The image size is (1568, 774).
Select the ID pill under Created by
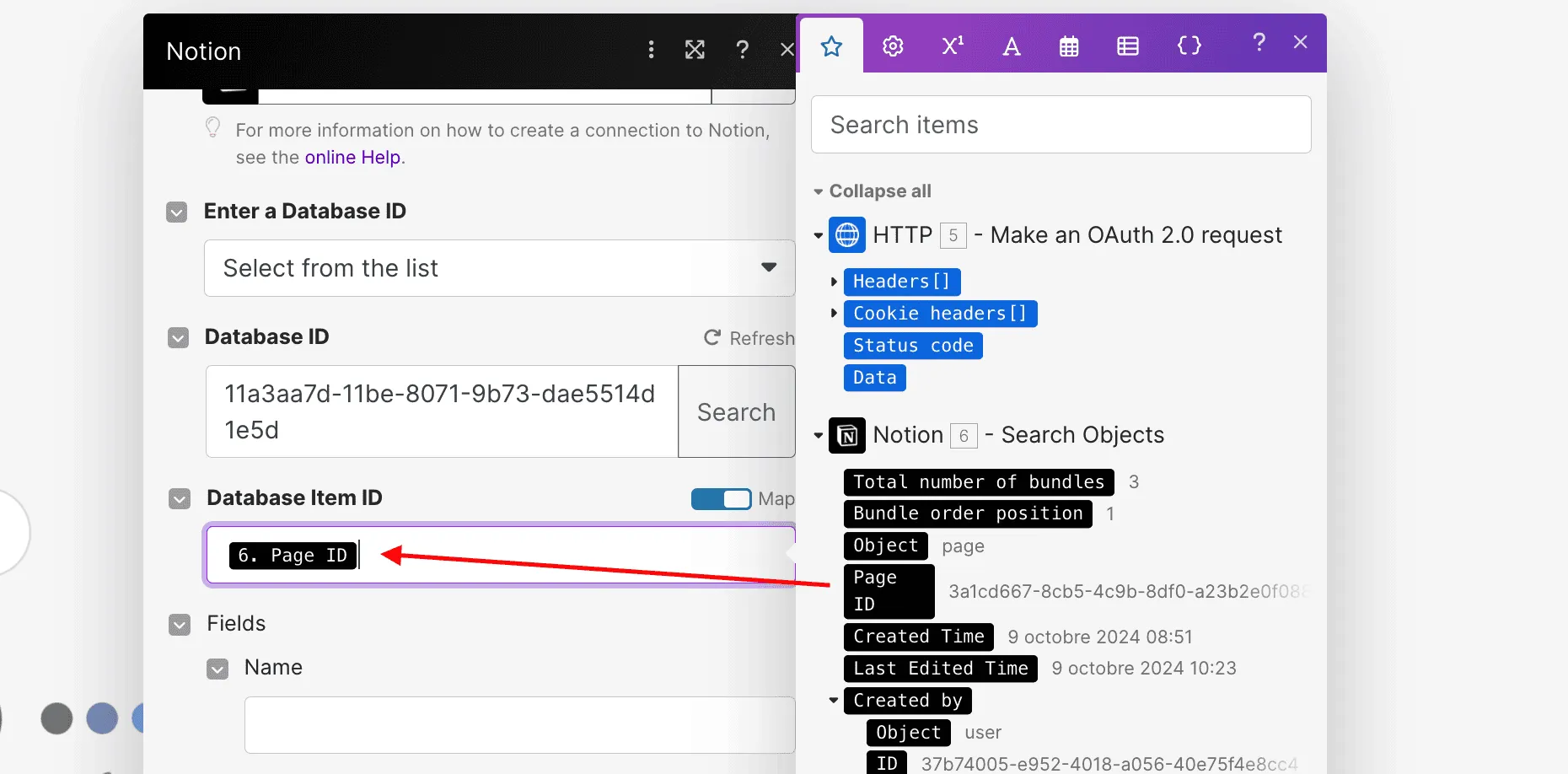(x=887, y=763)
